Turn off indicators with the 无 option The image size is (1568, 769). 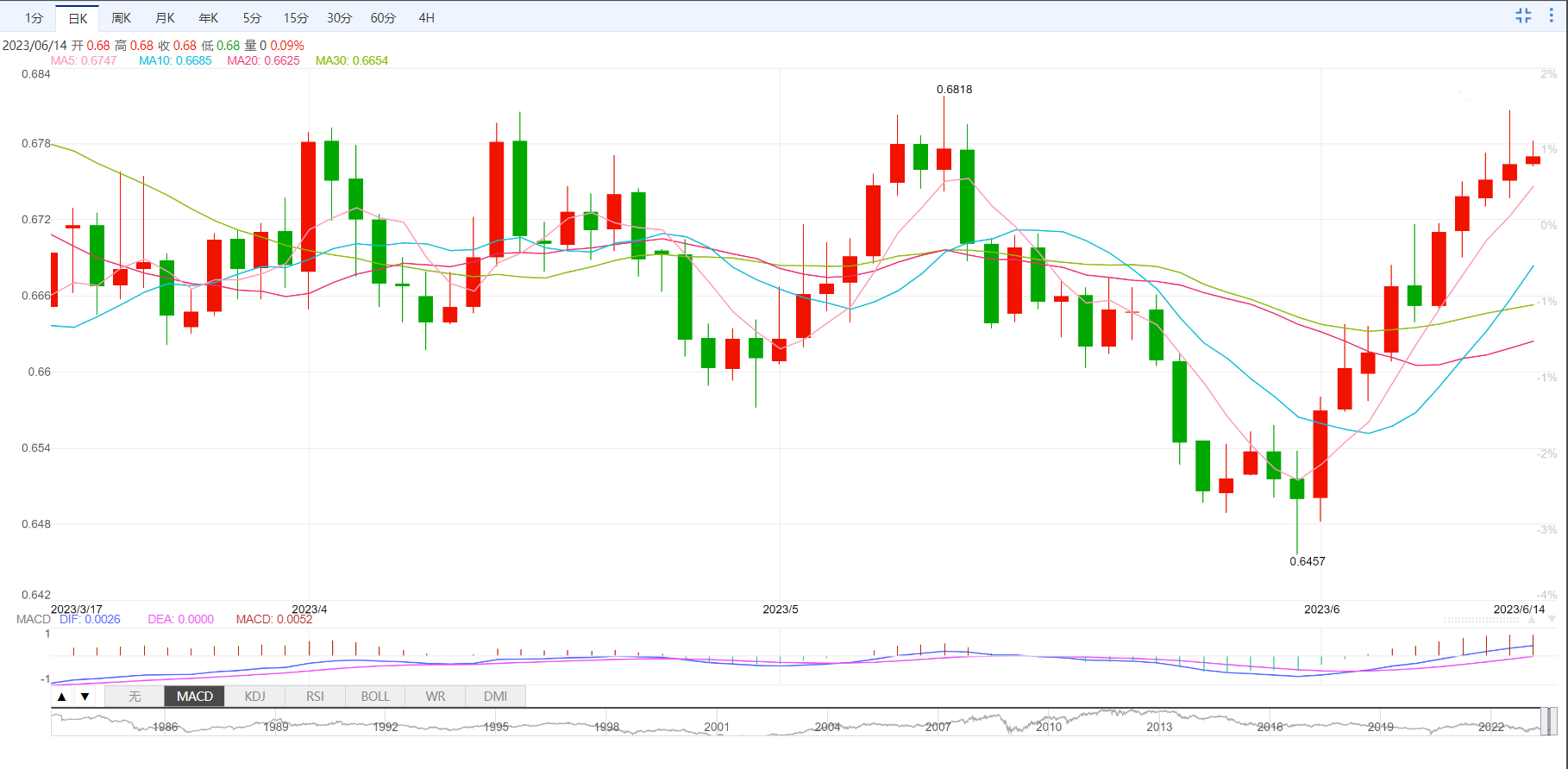(x=135, y=697)
